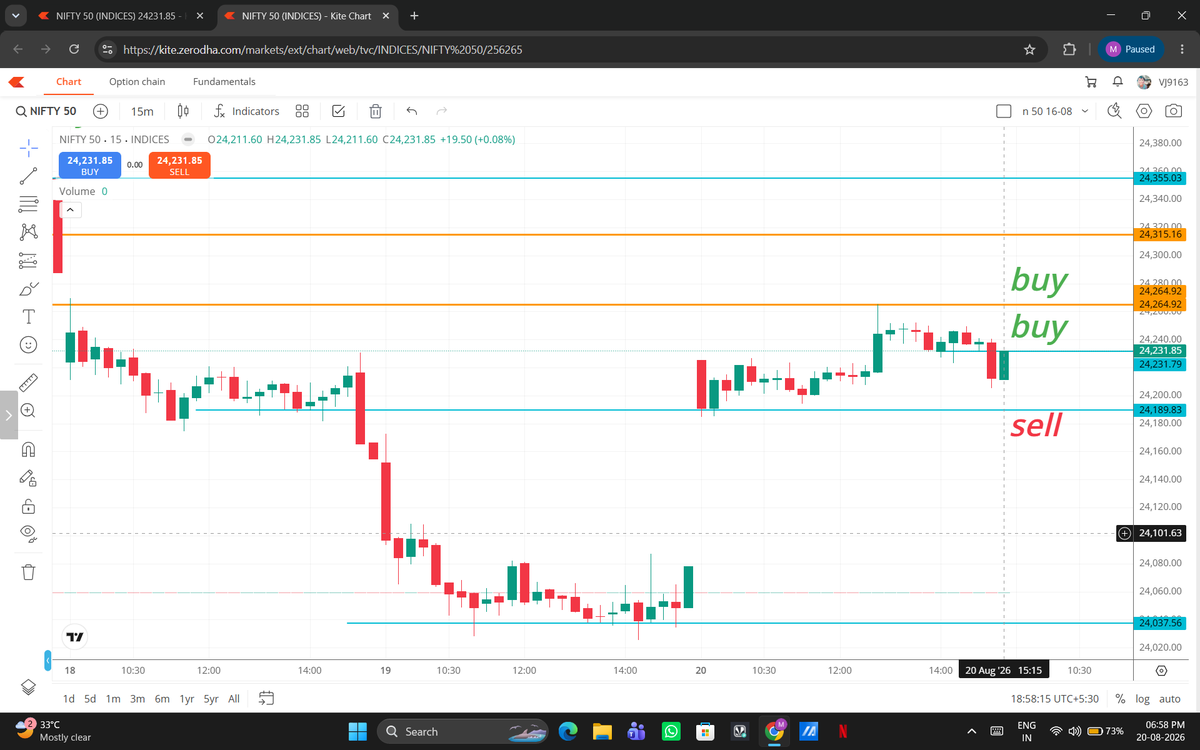Redo the chart action

coord(441,111)
